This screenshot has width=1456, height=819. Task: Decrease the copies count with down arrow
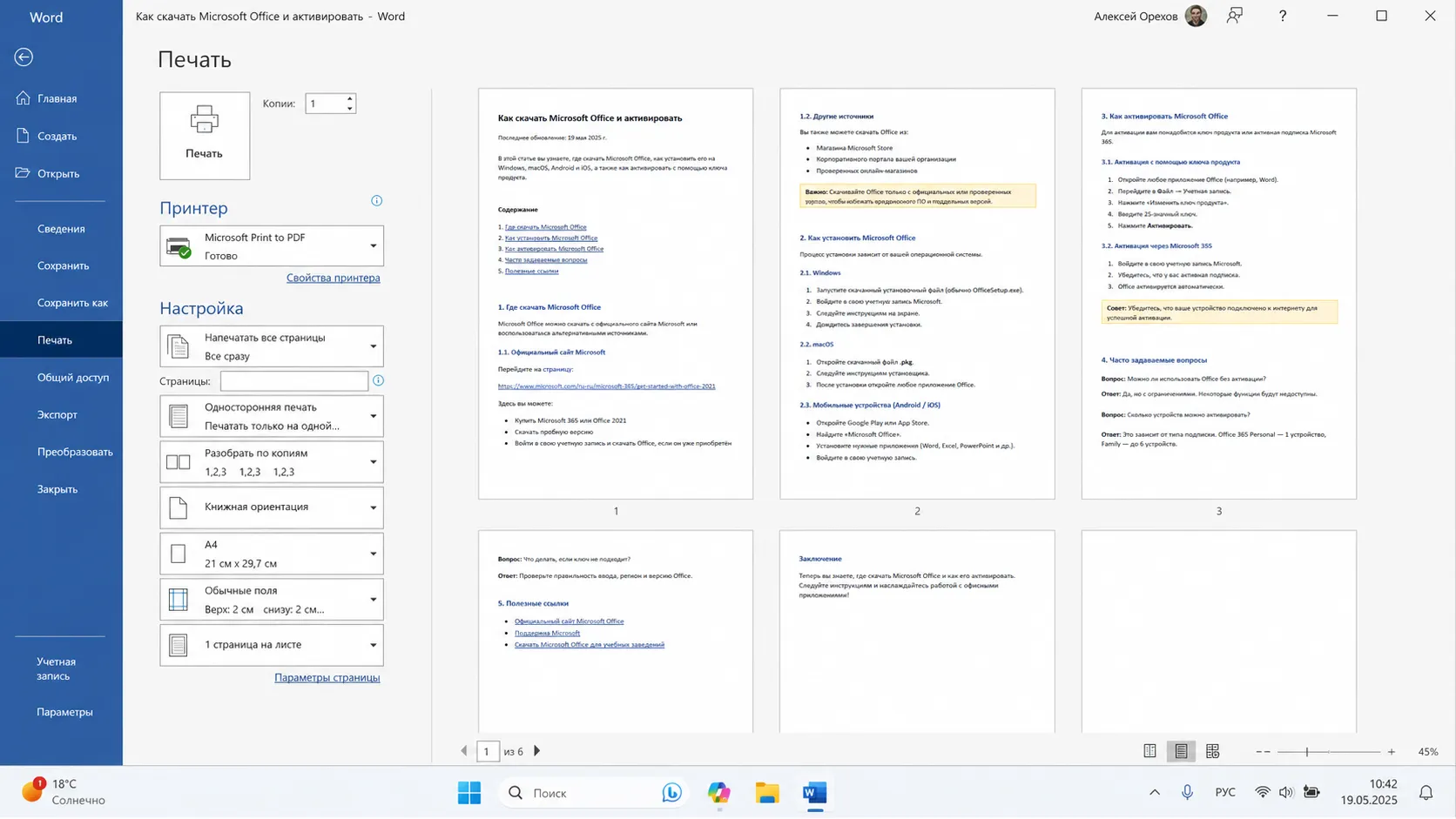(x=349, y=108)
